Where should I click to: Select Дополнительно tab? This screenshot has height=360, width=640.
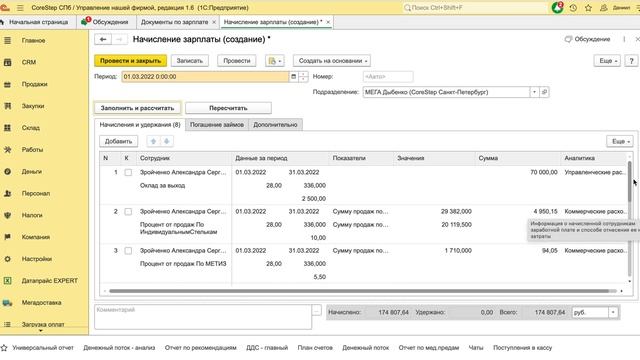tap(275, 124)
